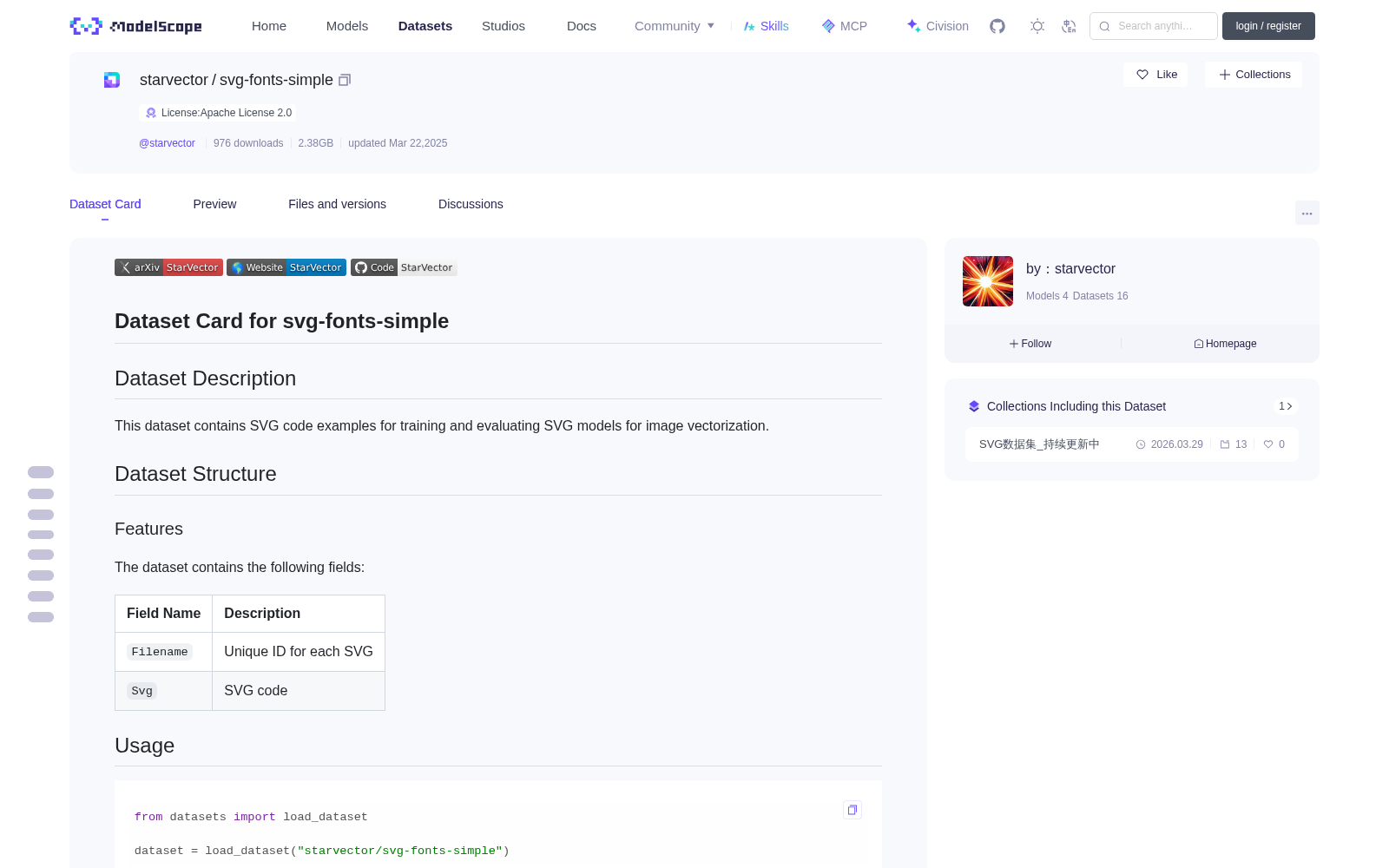1389x868 pixels.
Task: Click the license badge Apache License 2.0
Action: (217, 113)
